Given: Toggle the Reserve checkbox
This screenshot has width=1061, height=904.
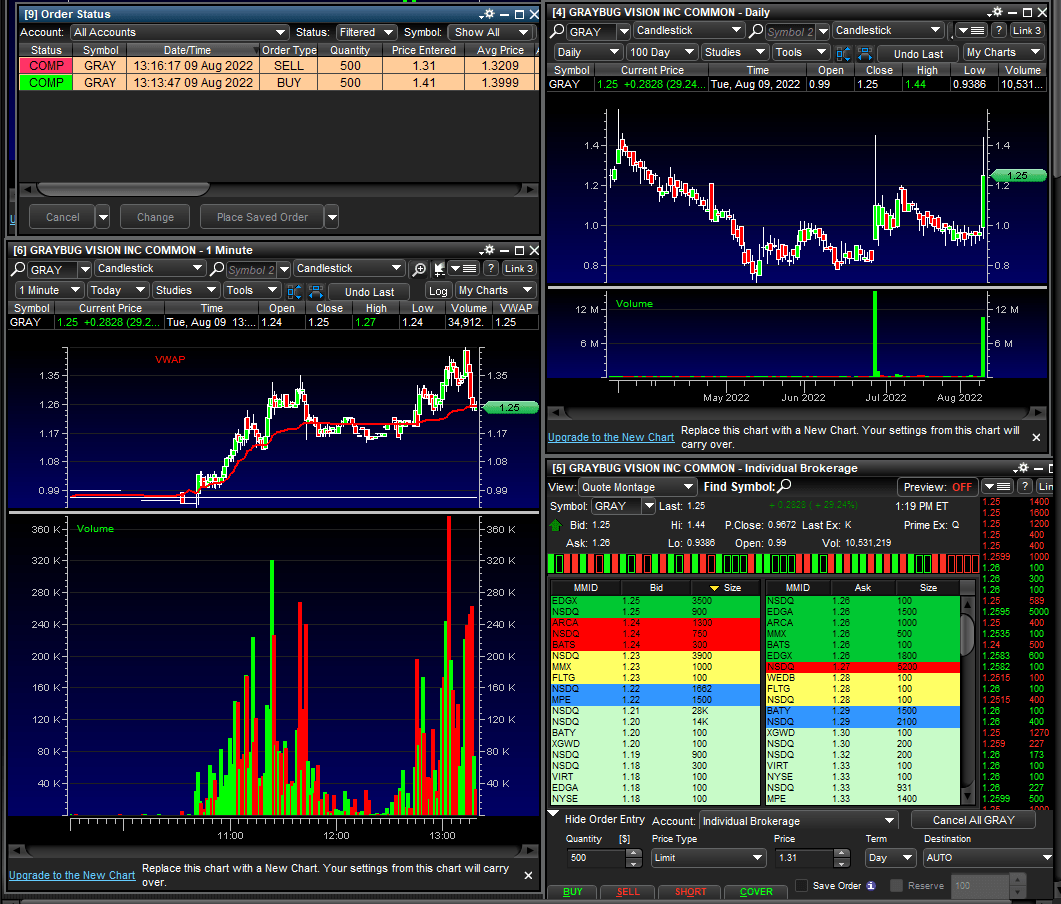Looking at the screenshot, I should tap(897, 885).
